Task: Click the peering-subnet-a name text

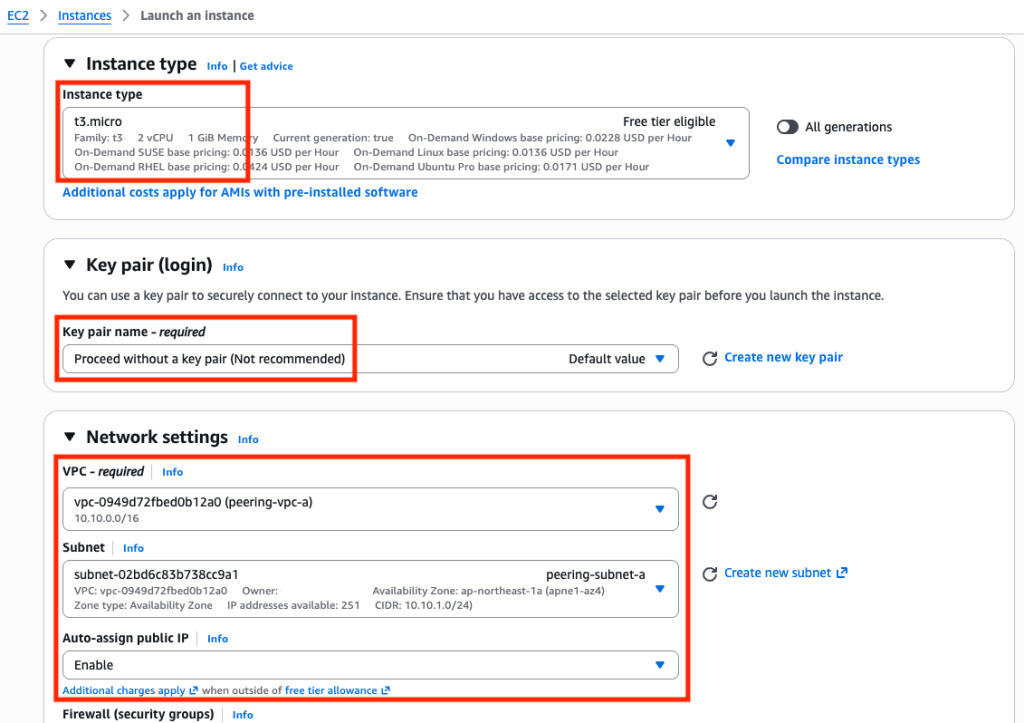Action: coord(596,575)
